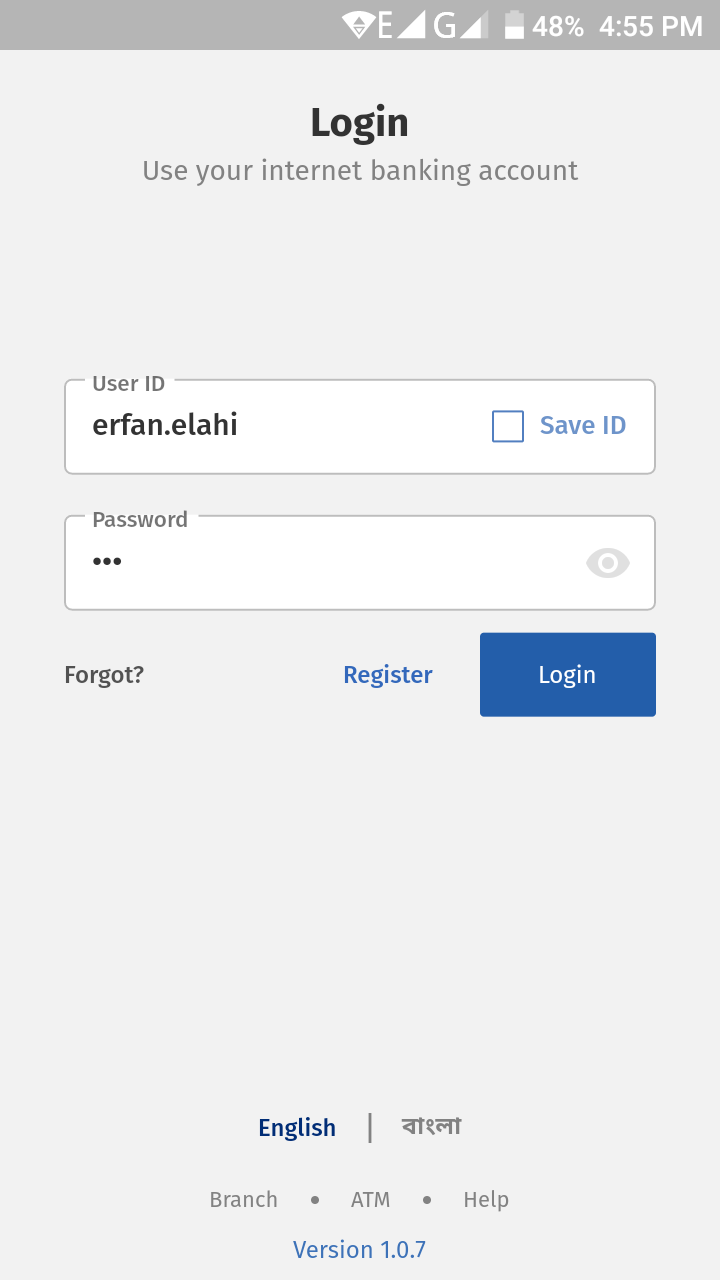Open the Register link
The width and height of the screenshot is (720, 1280).
click(x=388, y=675)
